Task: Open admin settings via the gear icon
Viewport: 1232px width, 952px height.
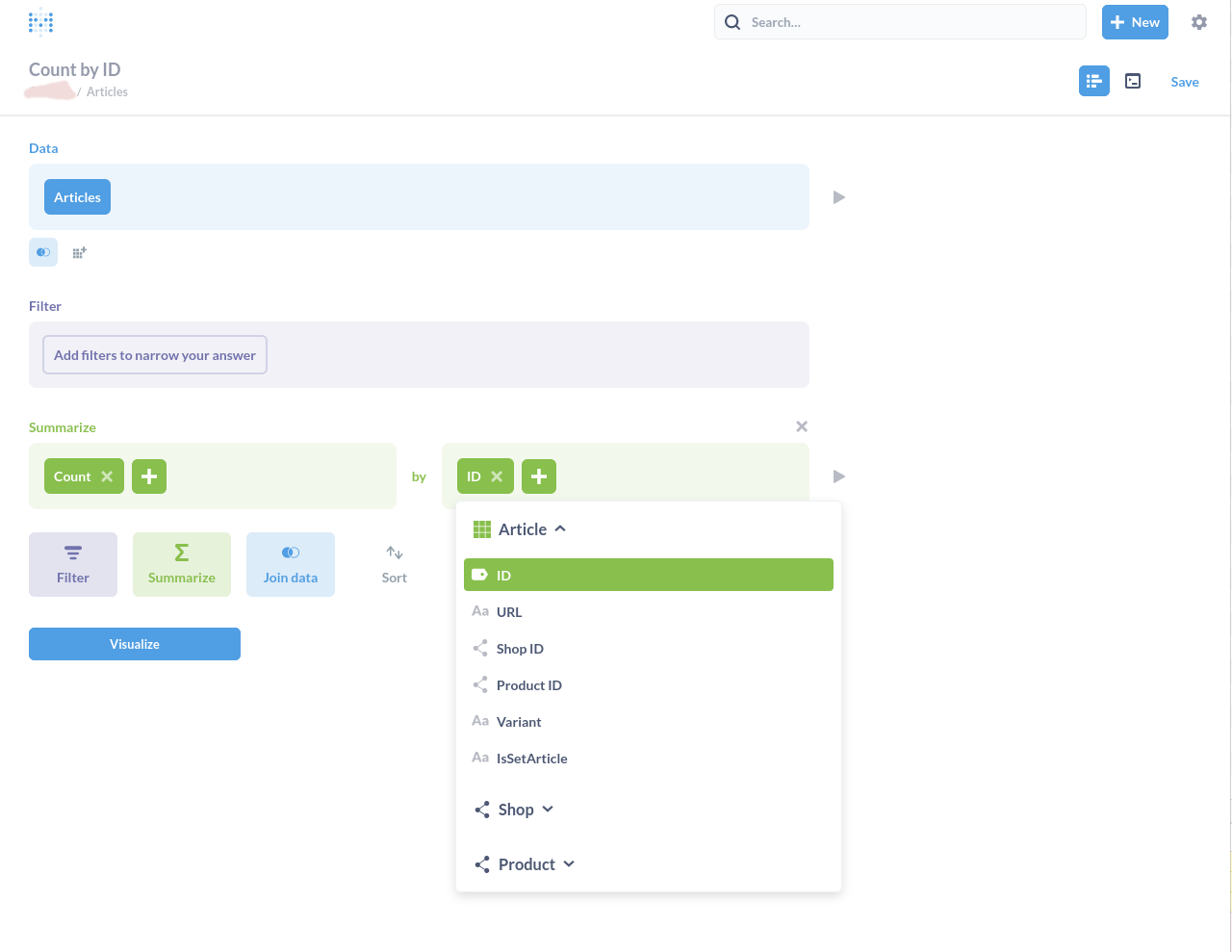Action: click(1198, 21)
